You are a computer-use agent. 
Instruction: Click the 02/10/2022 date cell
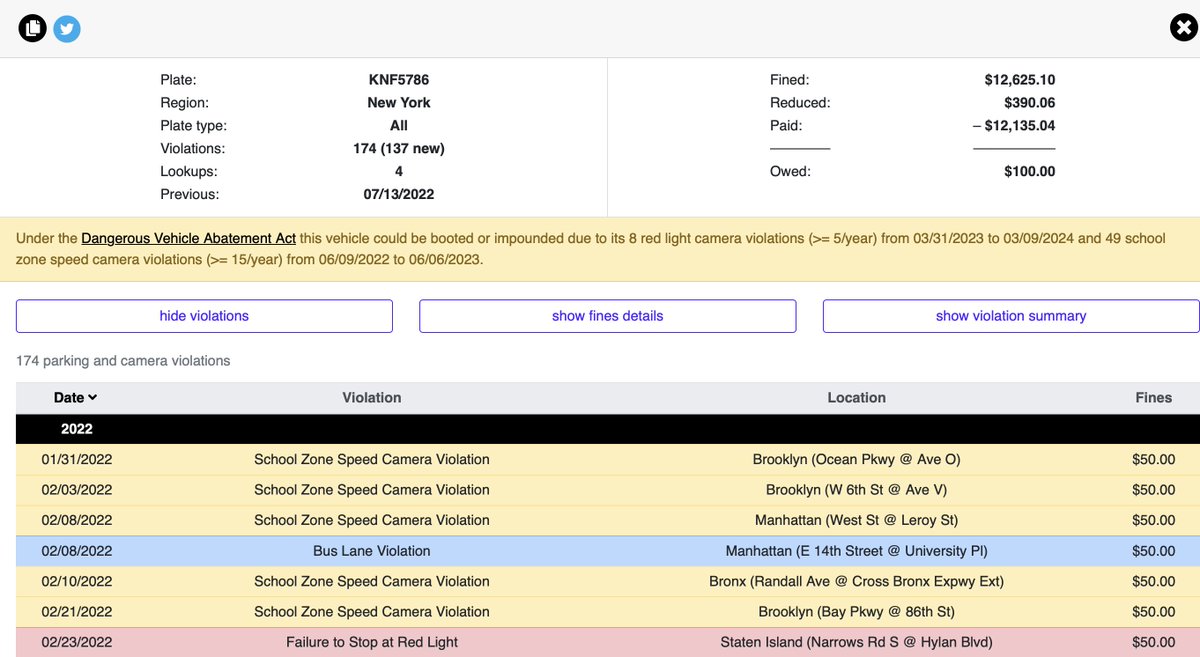pos(77,581)
